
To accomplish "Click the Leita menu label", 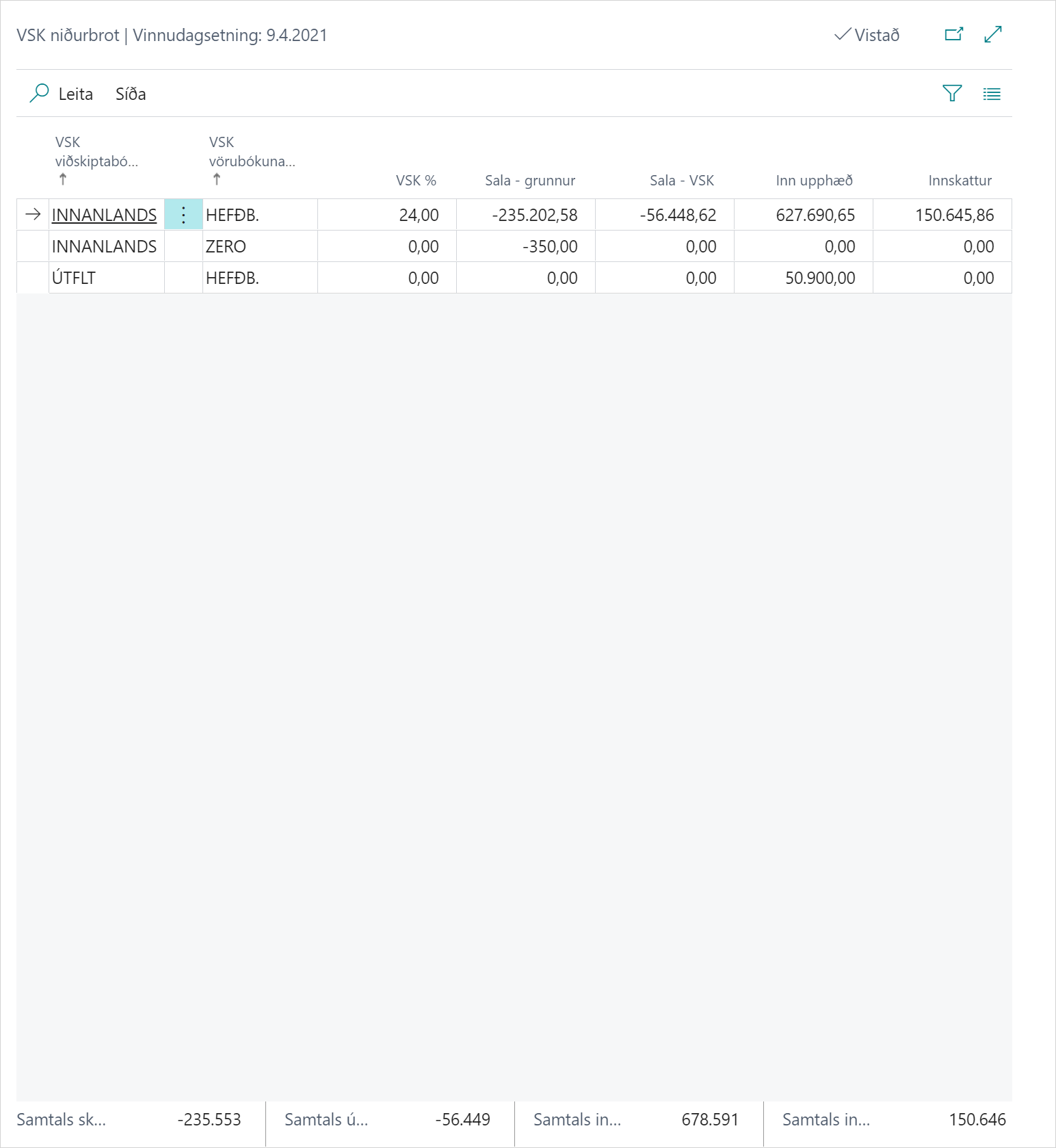I will (75, 94).
